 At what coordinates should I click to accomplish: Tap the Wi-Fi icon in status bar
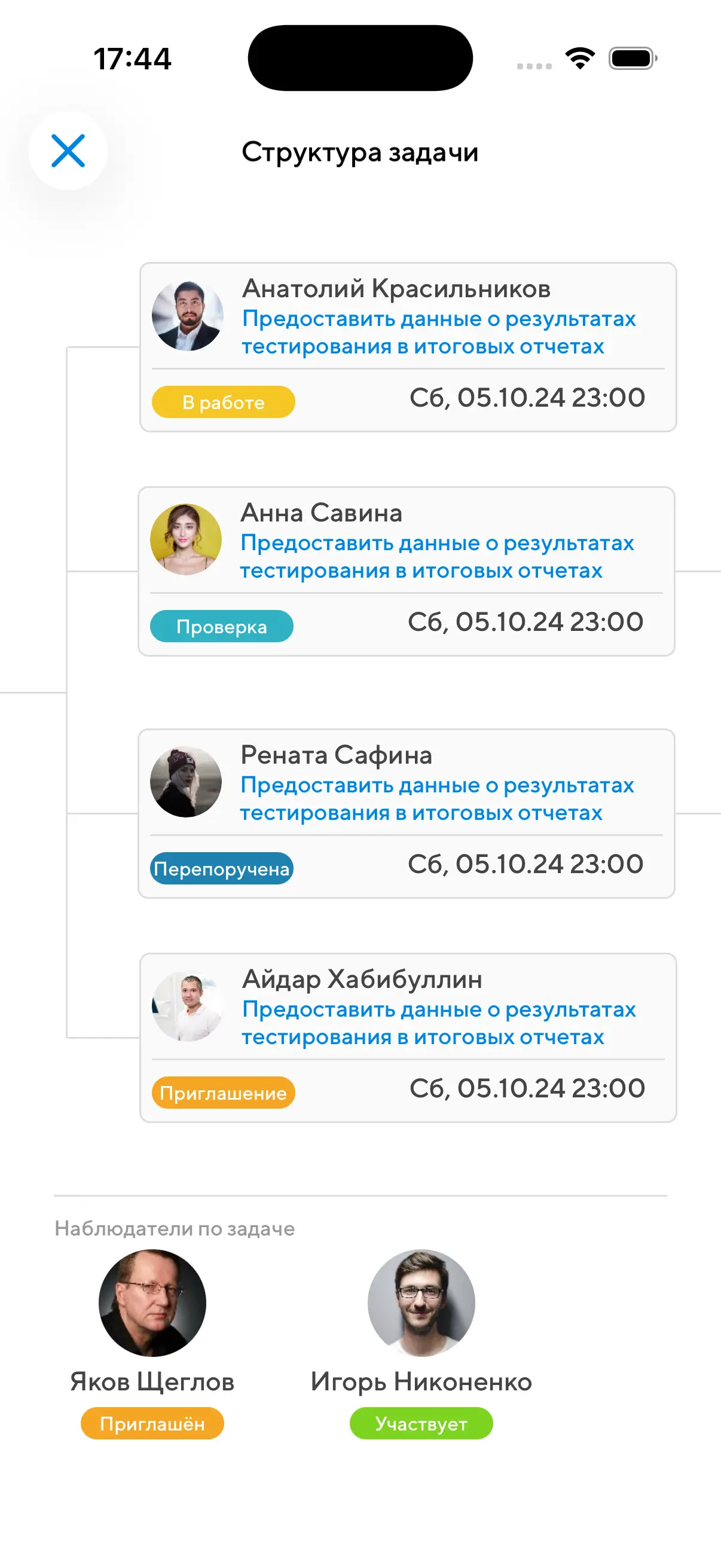580,59
